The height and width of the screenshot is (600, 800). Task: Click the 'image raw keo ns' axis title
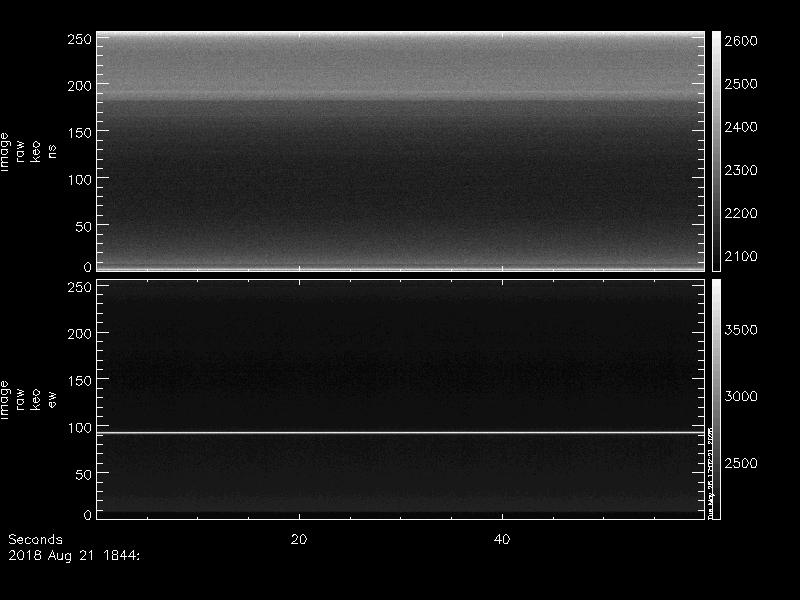tap(28, 152)
